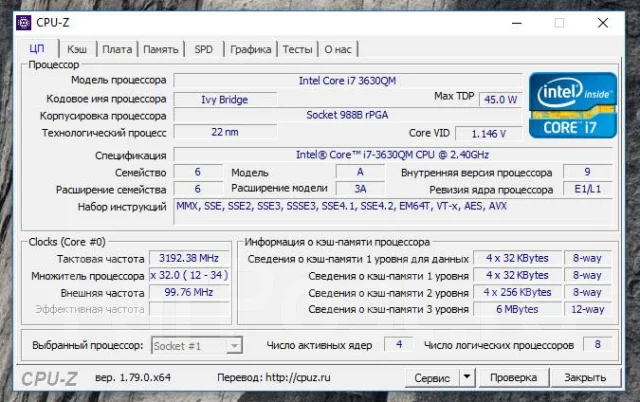Click the Закрыть button
Viewport: 640px width, 402px height.
point(585,378)
